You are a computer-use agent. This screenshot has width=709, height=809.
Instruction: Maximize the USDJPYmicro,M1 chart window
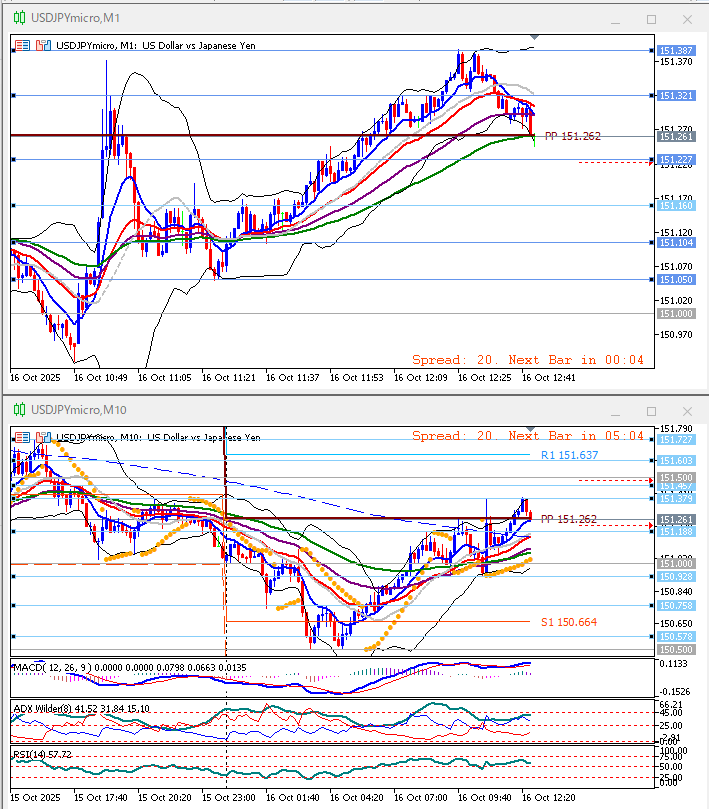651,19
